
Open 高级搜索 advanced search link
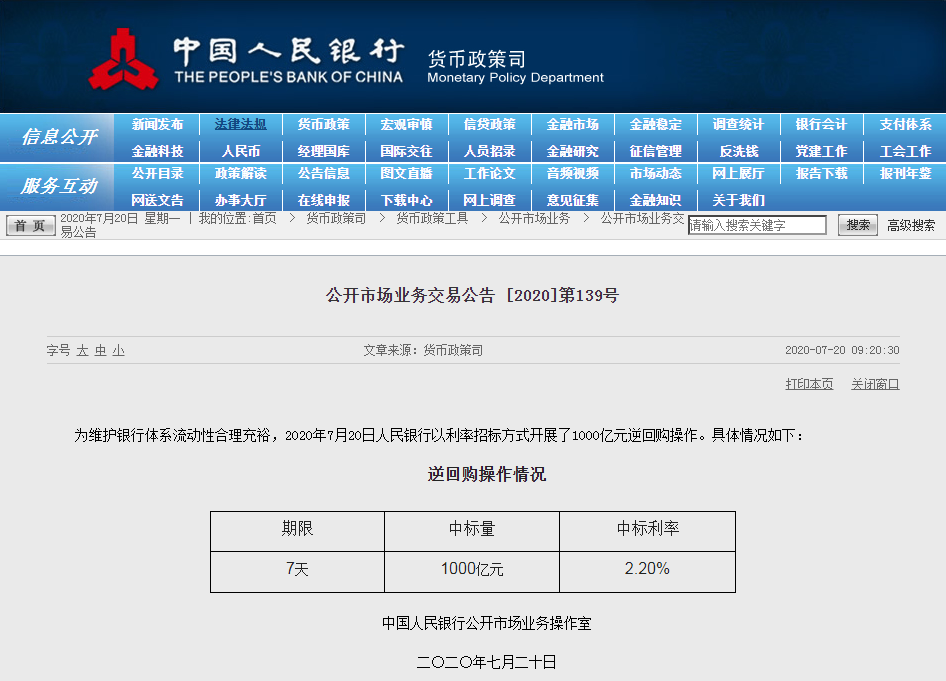coord(911,226)
